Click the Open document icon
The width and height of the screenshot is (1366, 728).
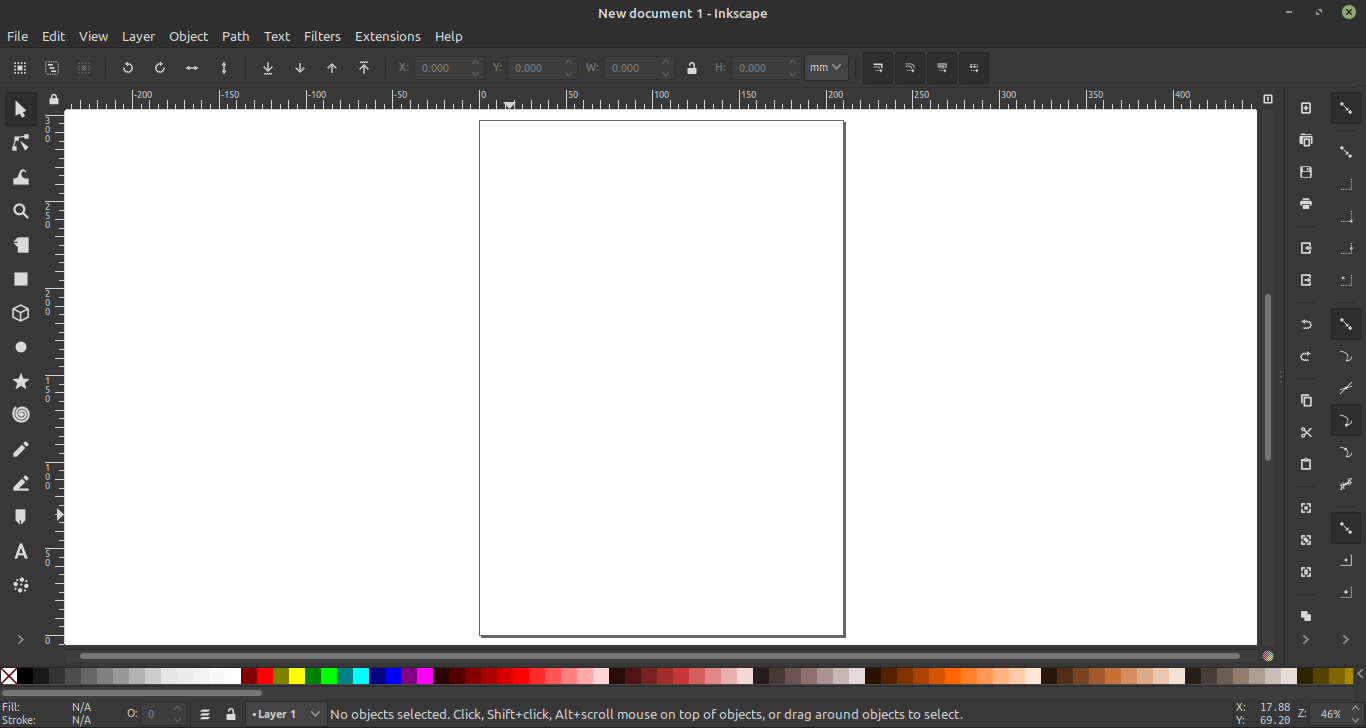pyautogui.click(x=1306, y=140)
